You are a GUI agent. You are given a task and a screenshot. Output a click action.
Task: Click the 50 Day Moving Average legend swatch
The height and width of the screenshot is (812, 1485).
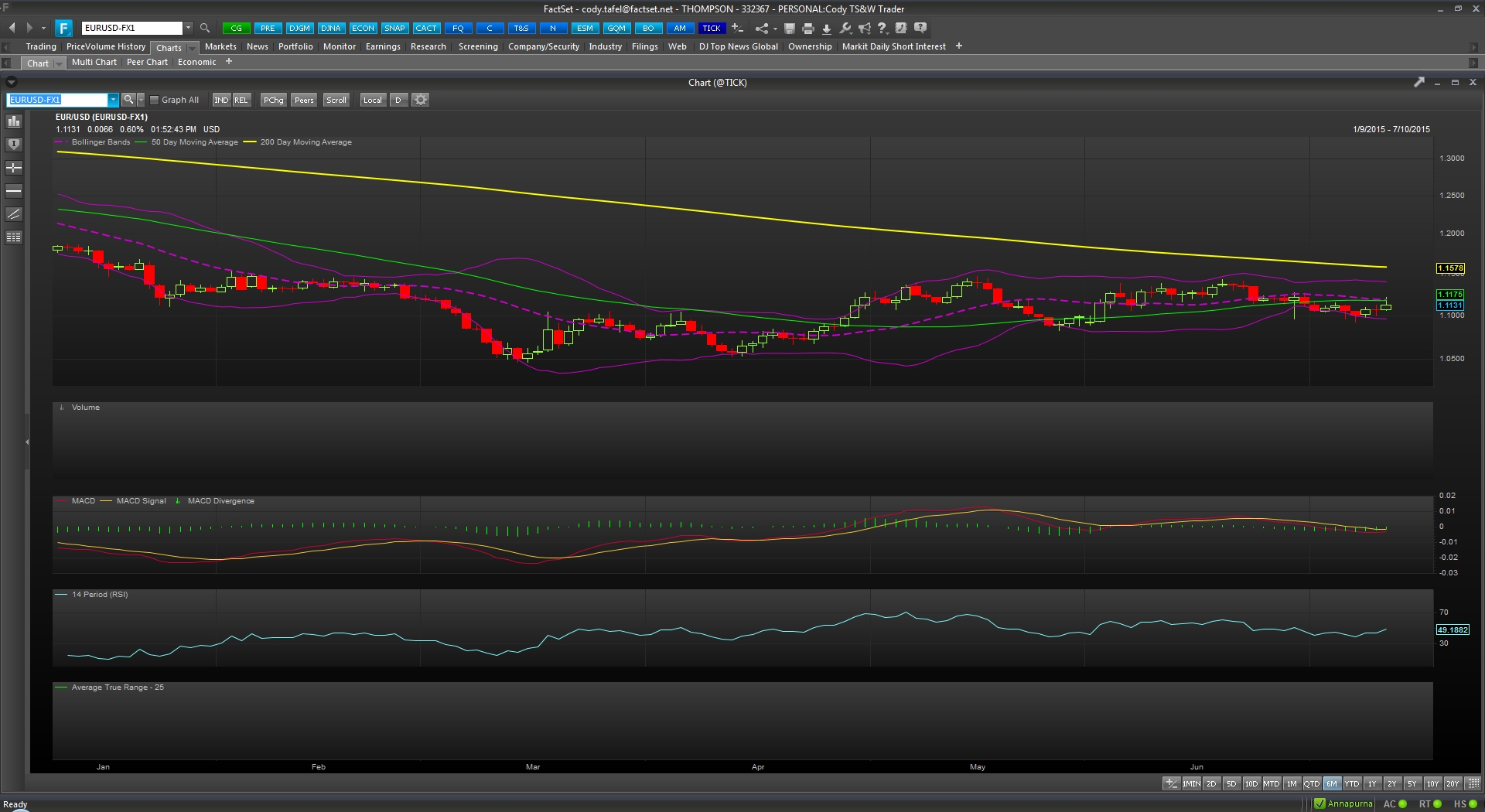tap(141, 142)
